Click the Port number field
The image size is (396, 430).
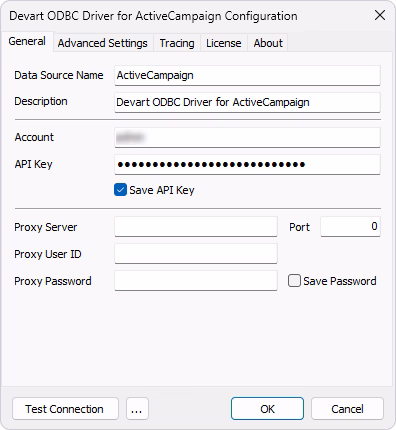point(350,227)
